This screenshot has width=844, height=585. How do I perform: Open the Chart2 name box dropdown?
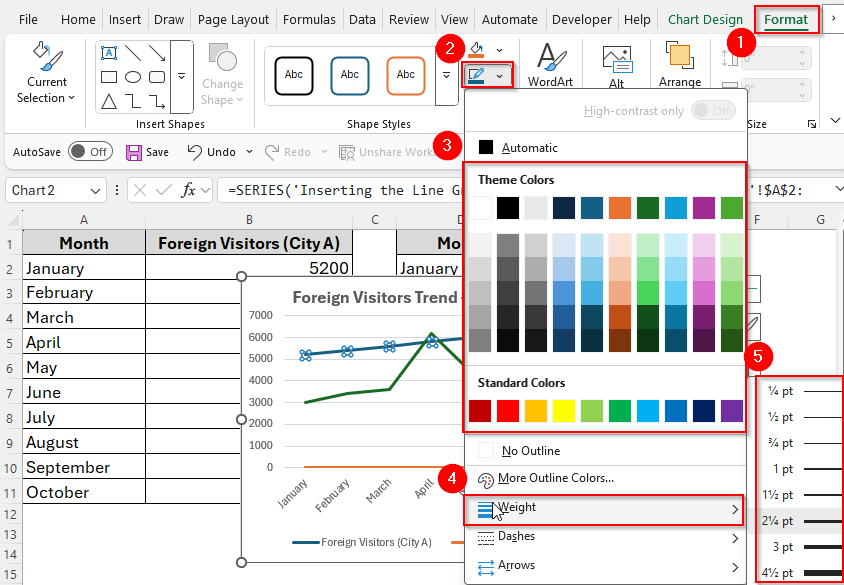[x=96, y=190]
